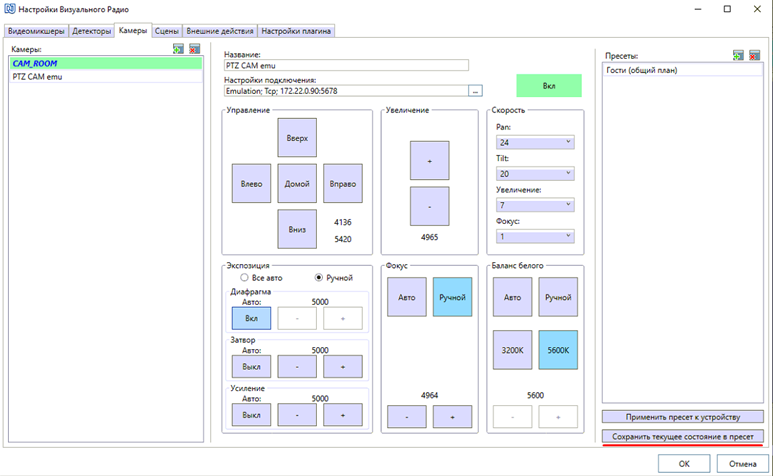The height and width of the screenshot is (476, 773).
Task: Move camera Влево
Action: tap(251, 183)
